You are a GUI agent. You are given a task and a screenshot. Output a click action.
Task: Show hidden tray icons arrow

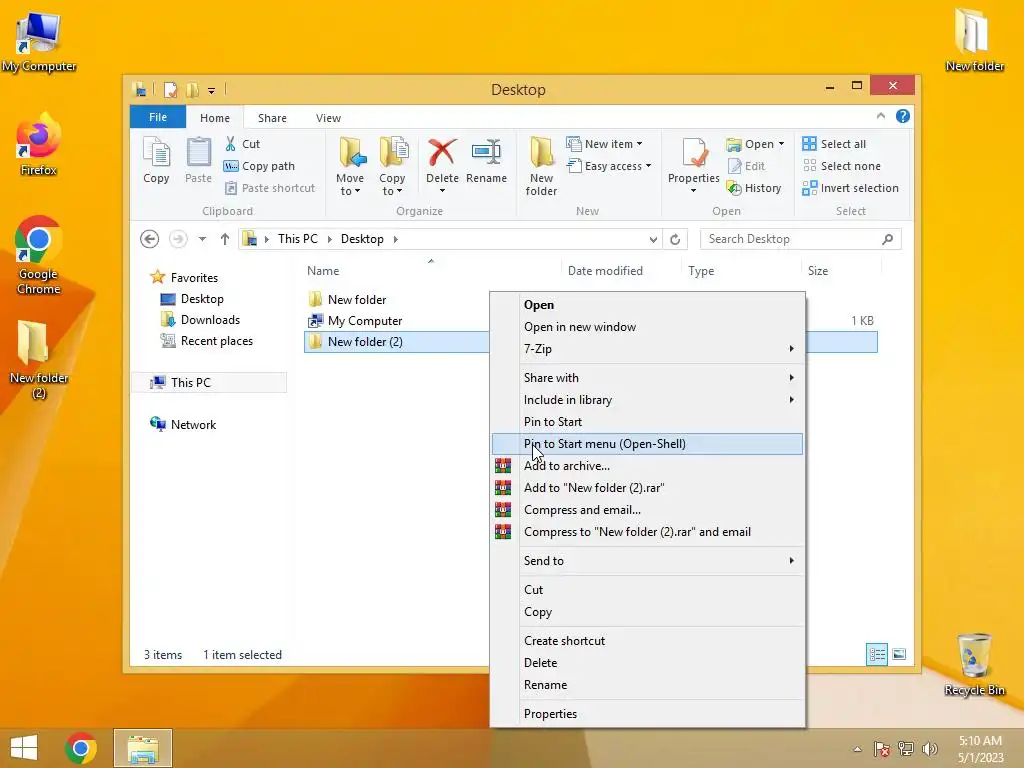click(x=857, y=749)
